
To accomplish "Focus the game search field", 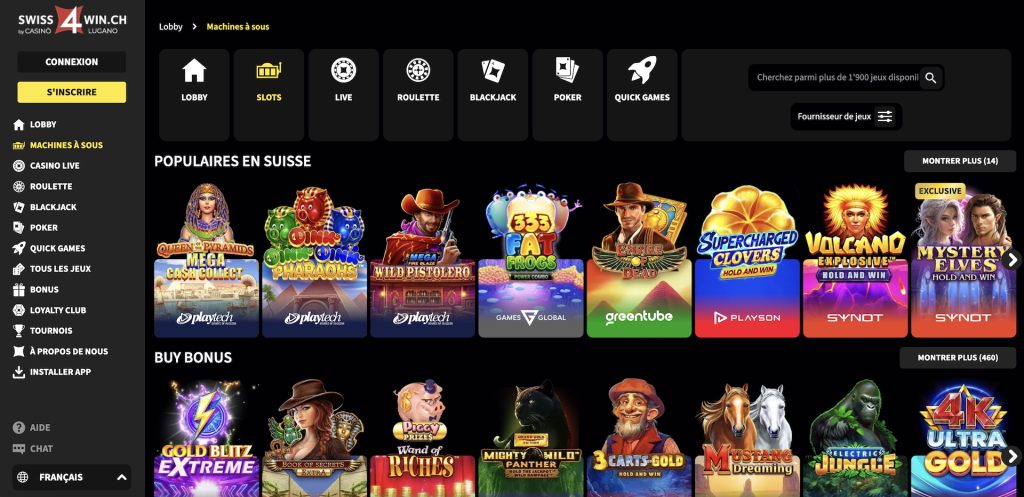I will click(835, 78).
